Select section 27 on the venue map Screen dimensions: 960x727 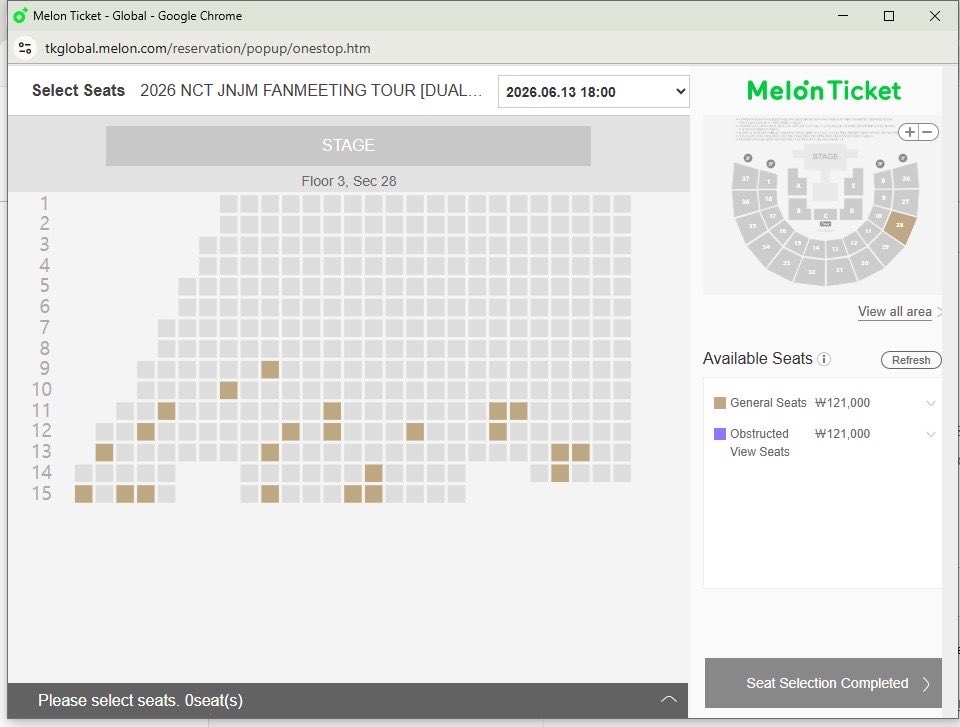pyautogui.click(x=906, y=202)
